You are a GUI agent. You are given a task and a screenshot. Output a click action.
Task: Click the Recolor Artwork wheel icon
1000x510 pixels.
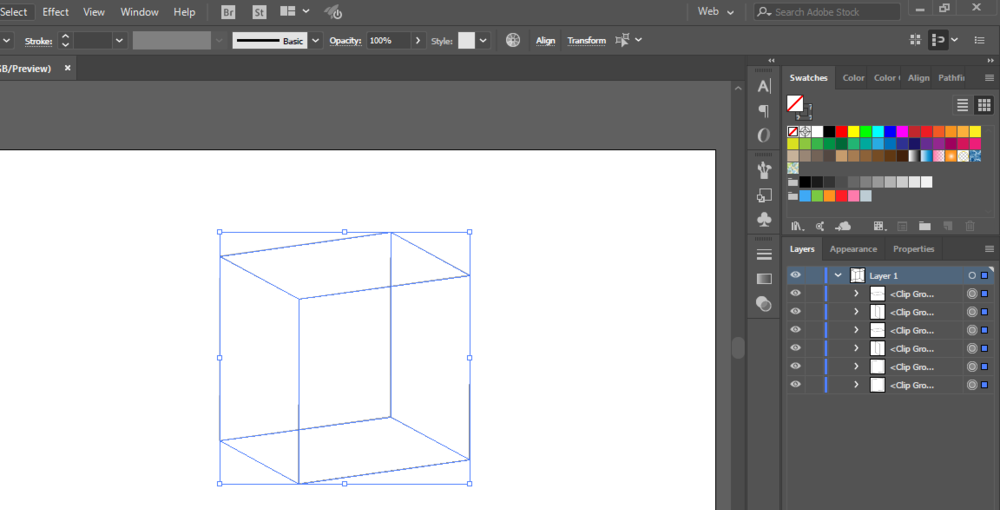tap(513, 40)
